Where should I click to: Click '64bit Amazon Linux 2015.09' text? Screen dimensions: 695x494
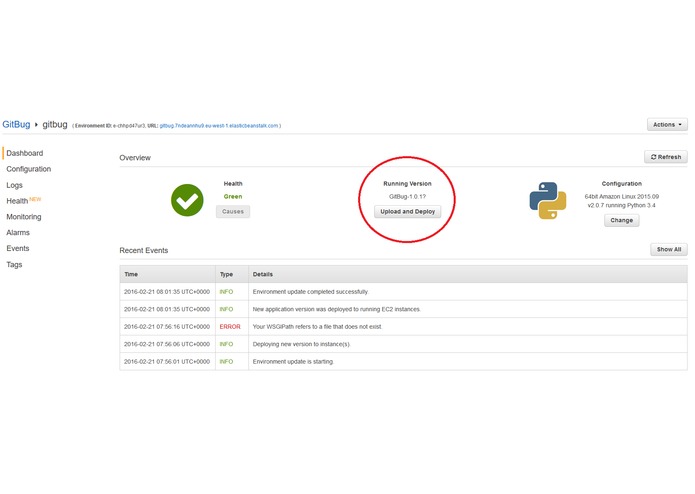[621, 196]
